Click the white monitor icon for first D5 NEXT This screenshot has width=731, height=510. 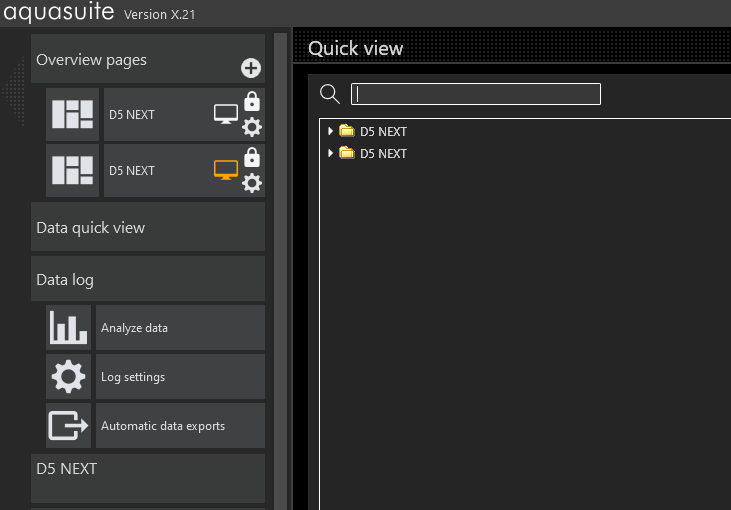click(x=226, y=115)
